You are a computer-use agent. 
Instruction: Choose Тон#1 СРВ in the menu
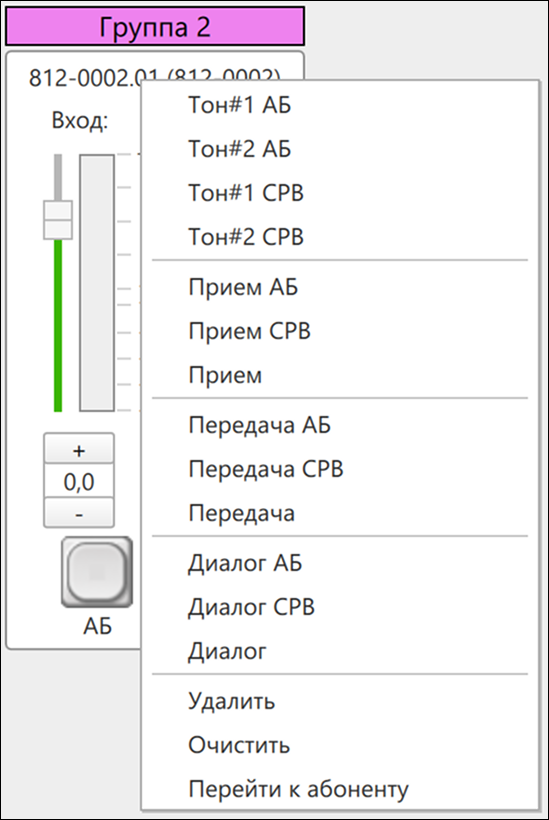[x=340, y=193]
